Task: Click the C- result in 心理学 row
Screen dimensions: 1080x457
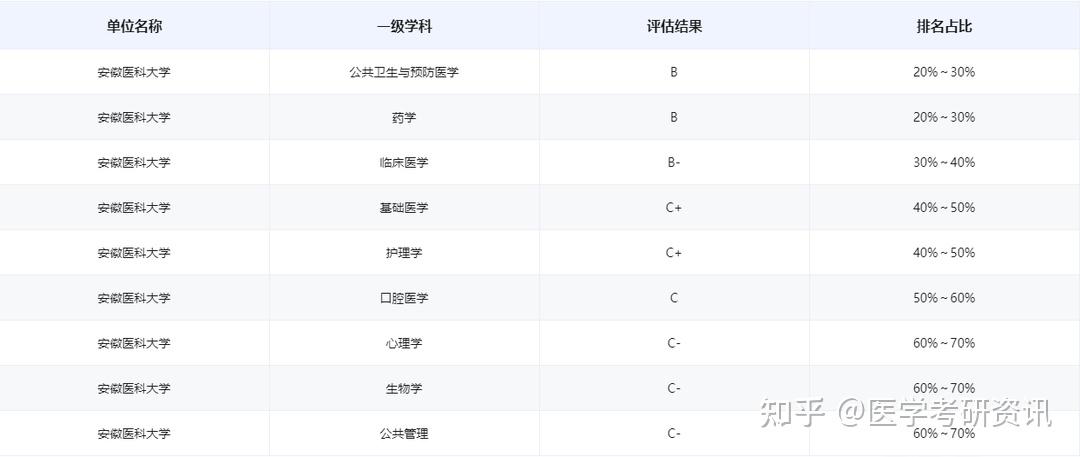Action: [x=674, y=343]
